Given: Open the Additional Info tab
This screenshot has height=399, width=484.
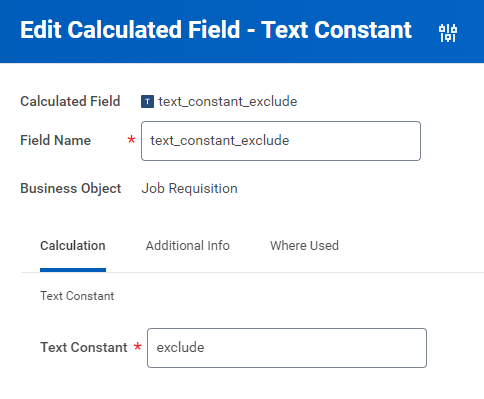Looking at the screenshot, I should pos(187,246).
